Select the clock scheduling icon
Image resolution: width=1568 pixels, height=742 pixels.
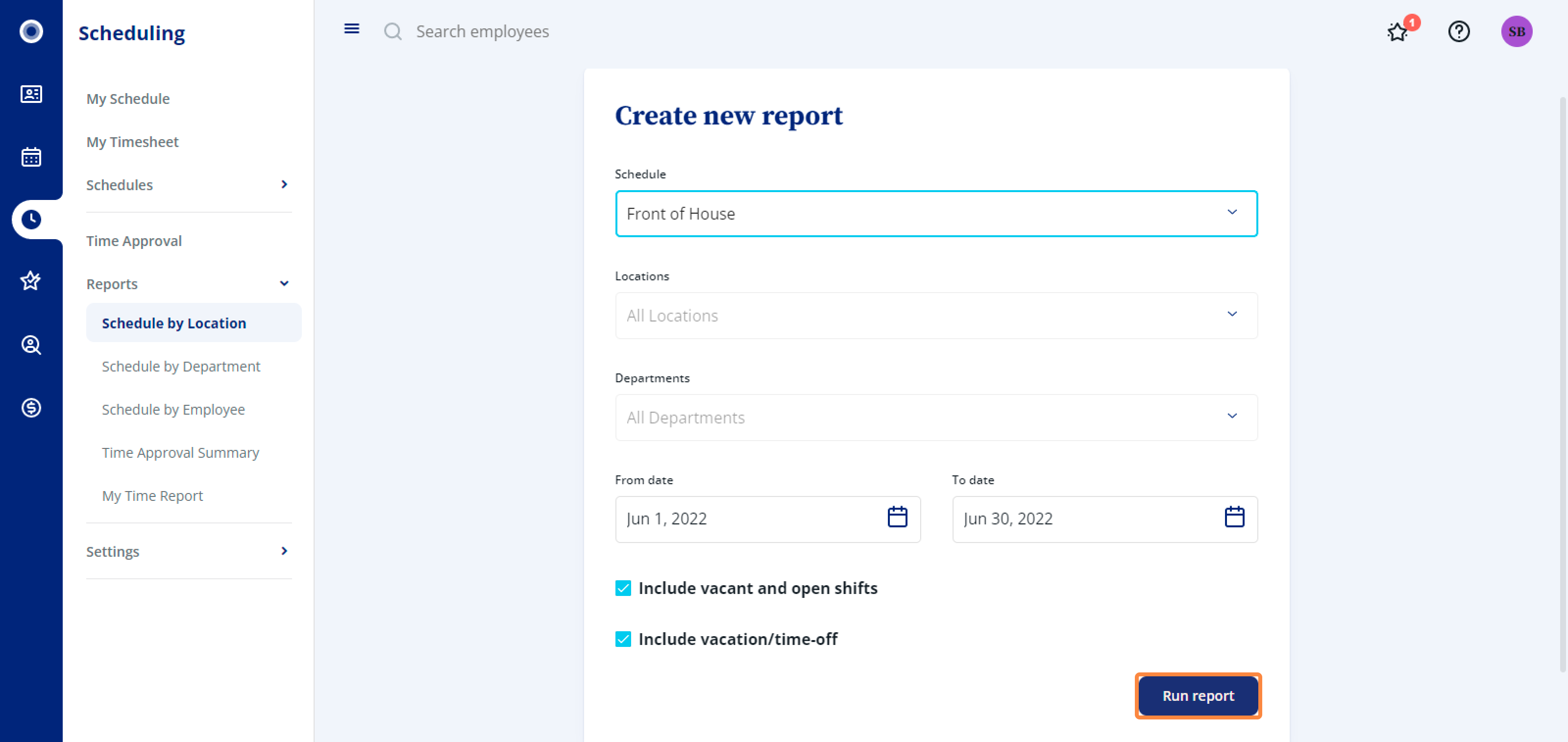pyautogui.click(x=31, y=219)
